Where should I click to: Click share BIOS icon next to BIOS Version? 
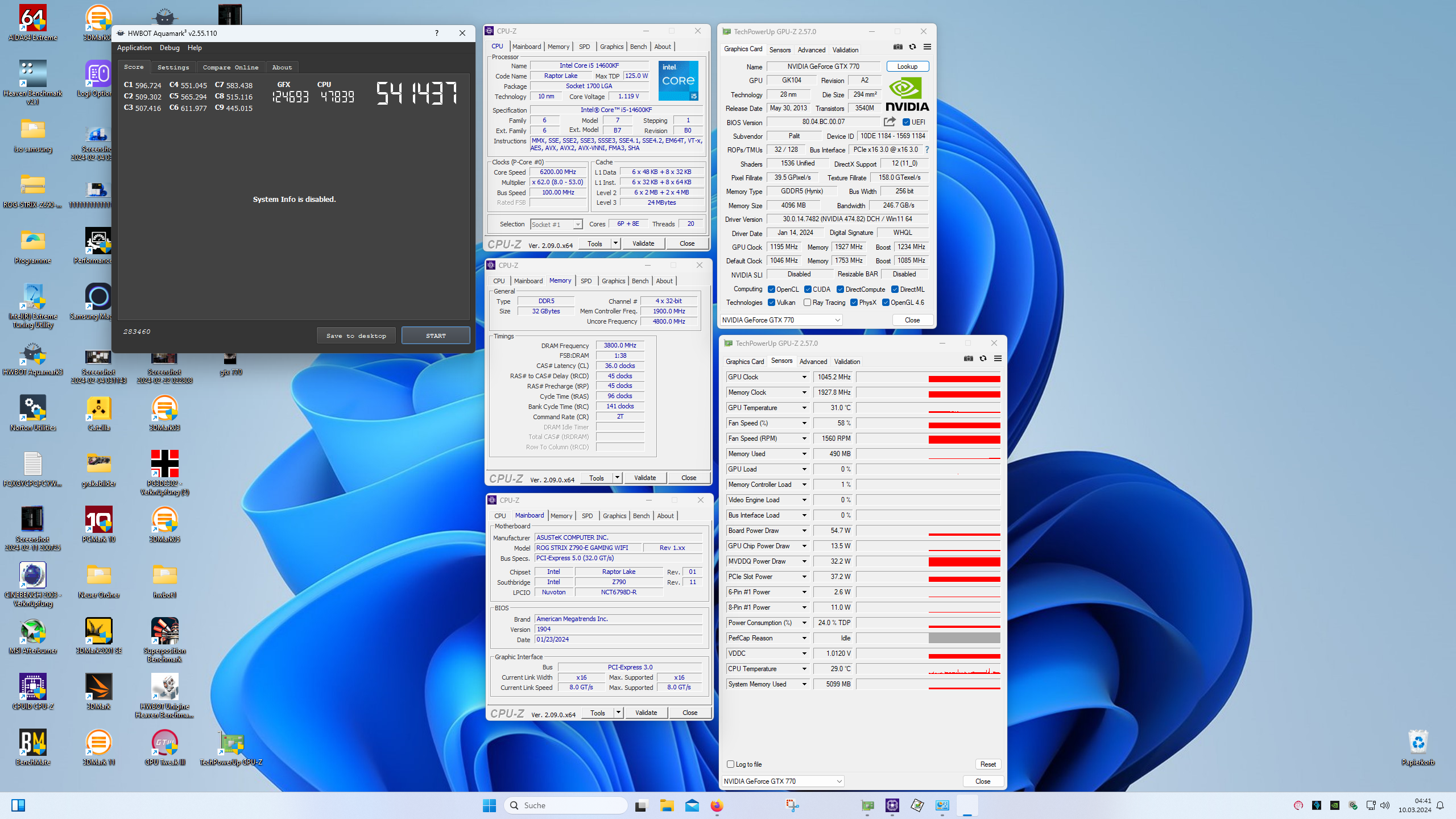(890, 122)
